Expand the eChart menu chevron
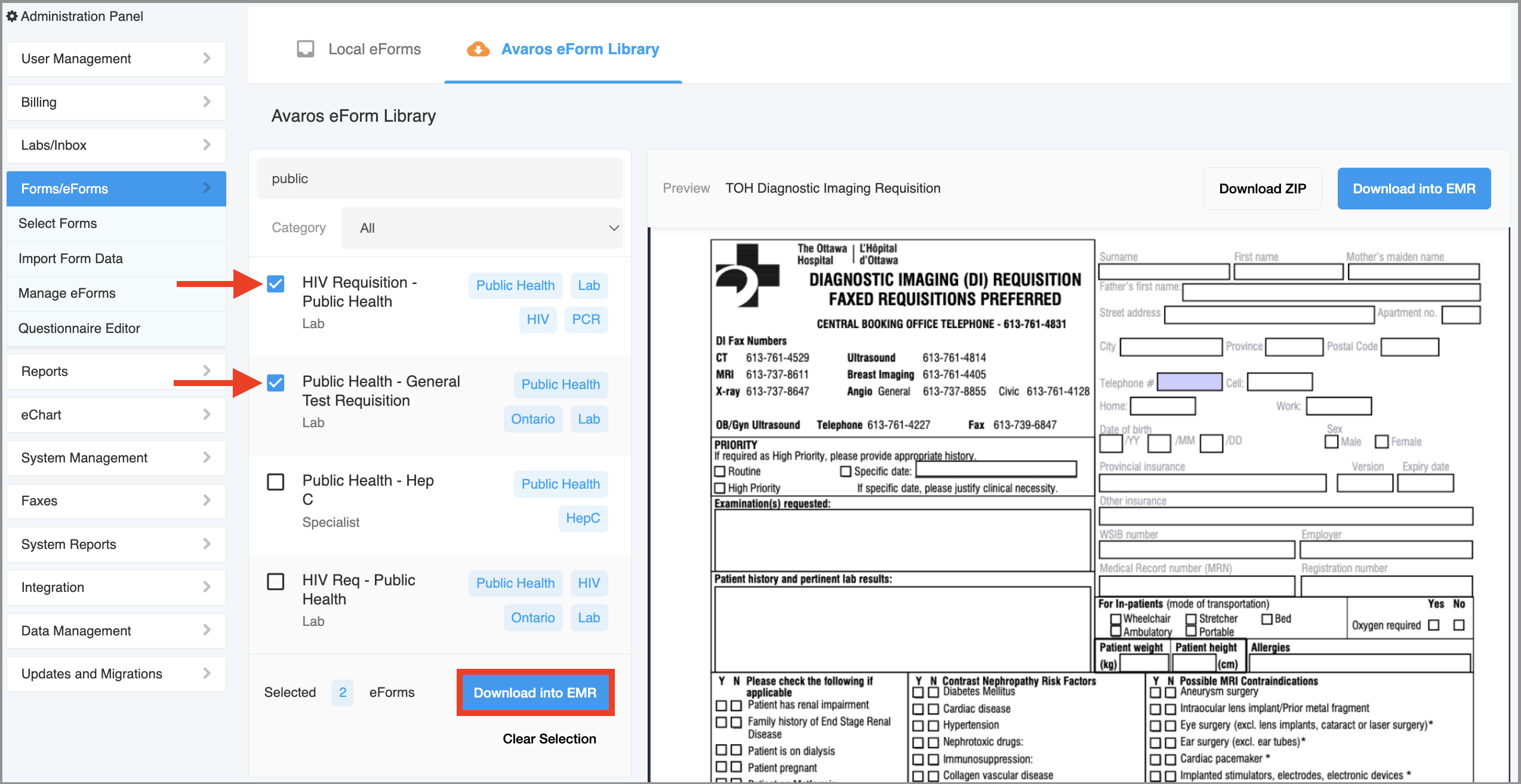1521x784 pixels. pos(207,414)
